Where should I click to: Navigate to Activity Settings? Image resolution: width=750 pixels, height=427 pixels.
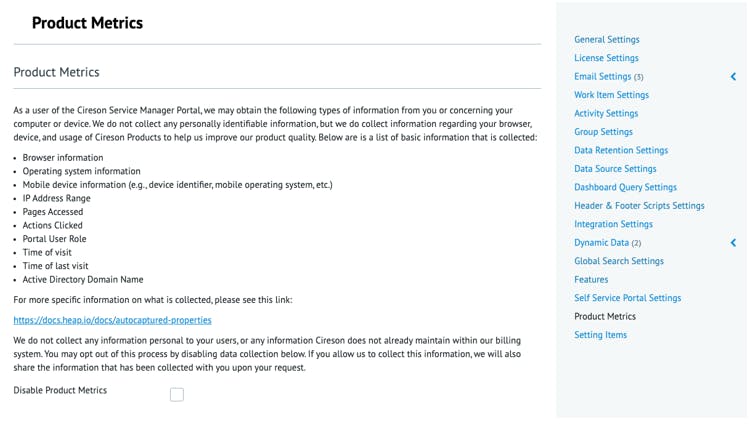point(606,114)
